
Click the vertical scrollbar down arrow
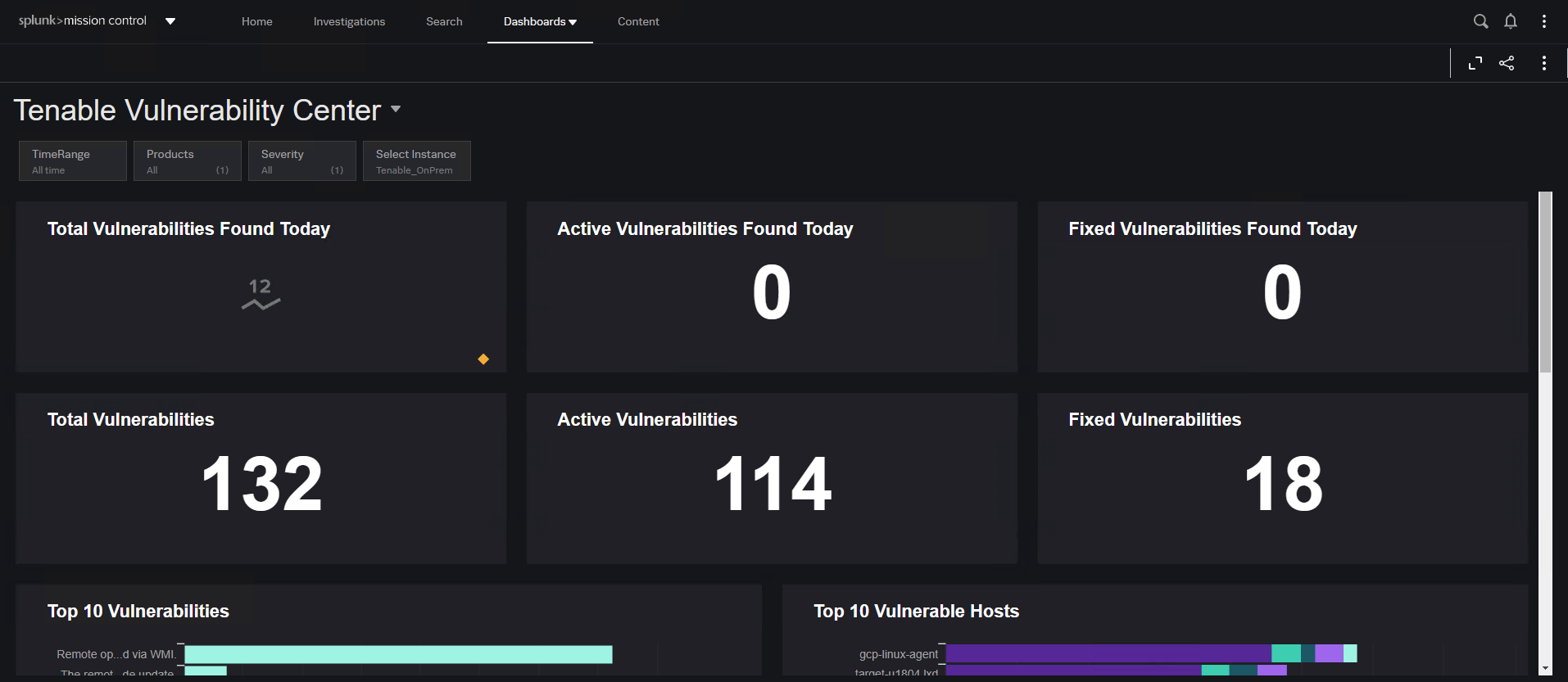(1545, 668)
